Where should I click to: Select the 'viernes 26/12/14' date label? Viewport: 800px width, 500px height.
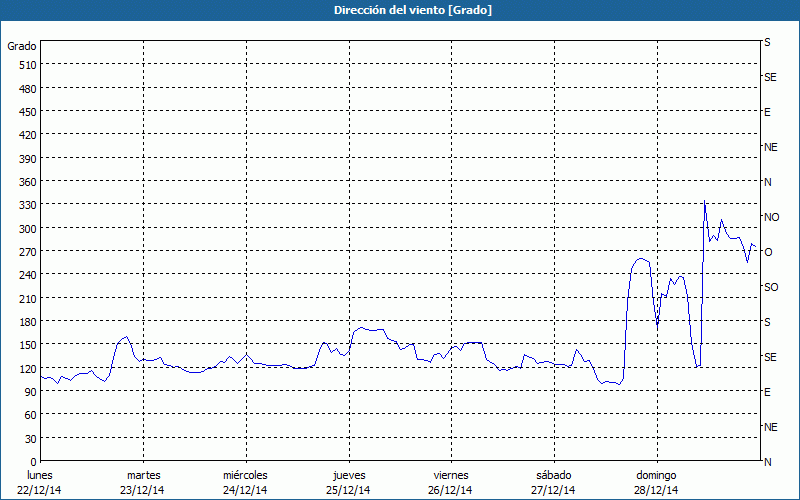(x=450, y=482)
